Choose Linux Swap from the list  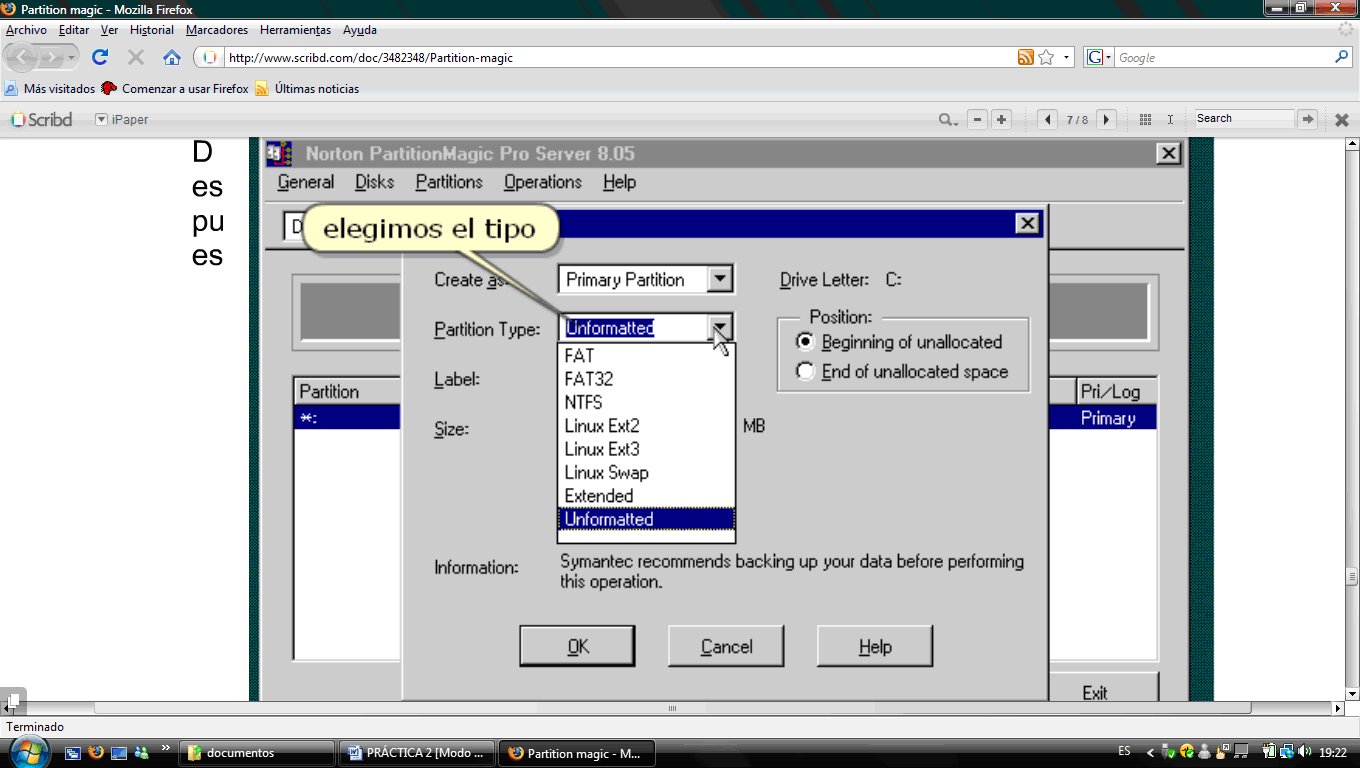pyautogui.click(x=645, y=472)
